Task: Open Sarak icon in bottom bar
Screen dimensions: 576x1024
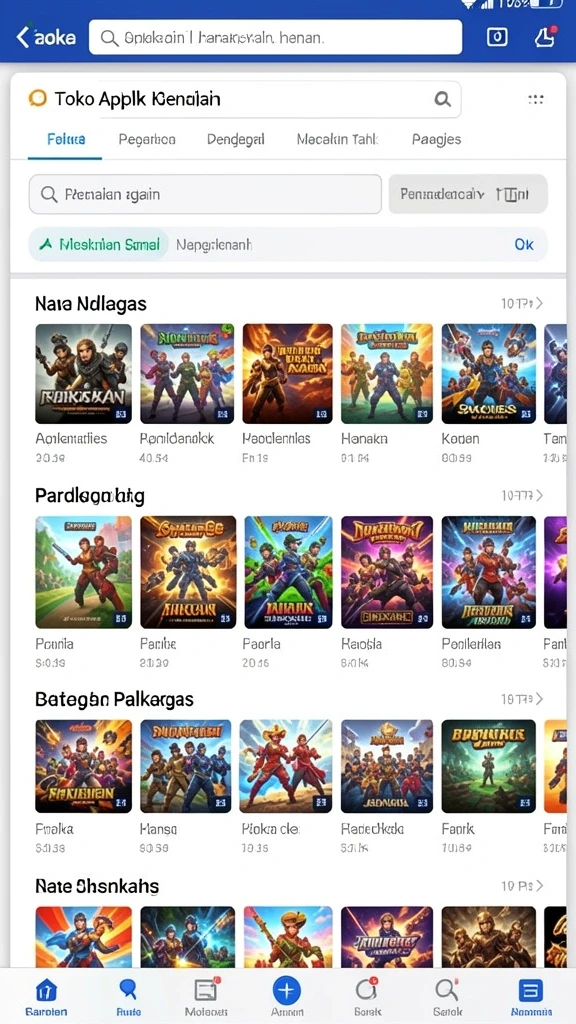Action: [367, 997]
